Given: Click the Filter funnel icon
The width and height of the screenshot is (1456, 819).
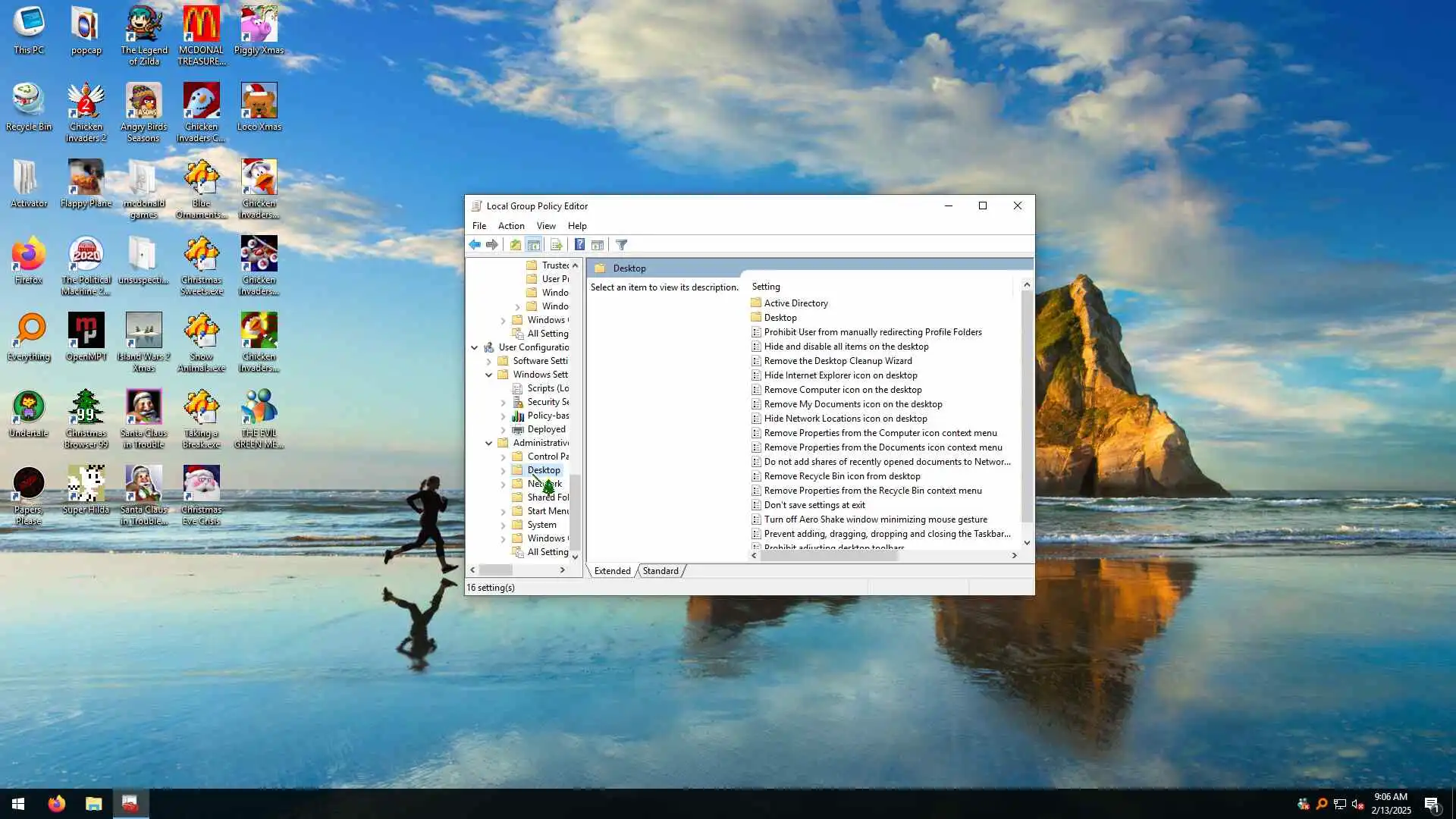Looking at the screenshot, I should [622, 245].
